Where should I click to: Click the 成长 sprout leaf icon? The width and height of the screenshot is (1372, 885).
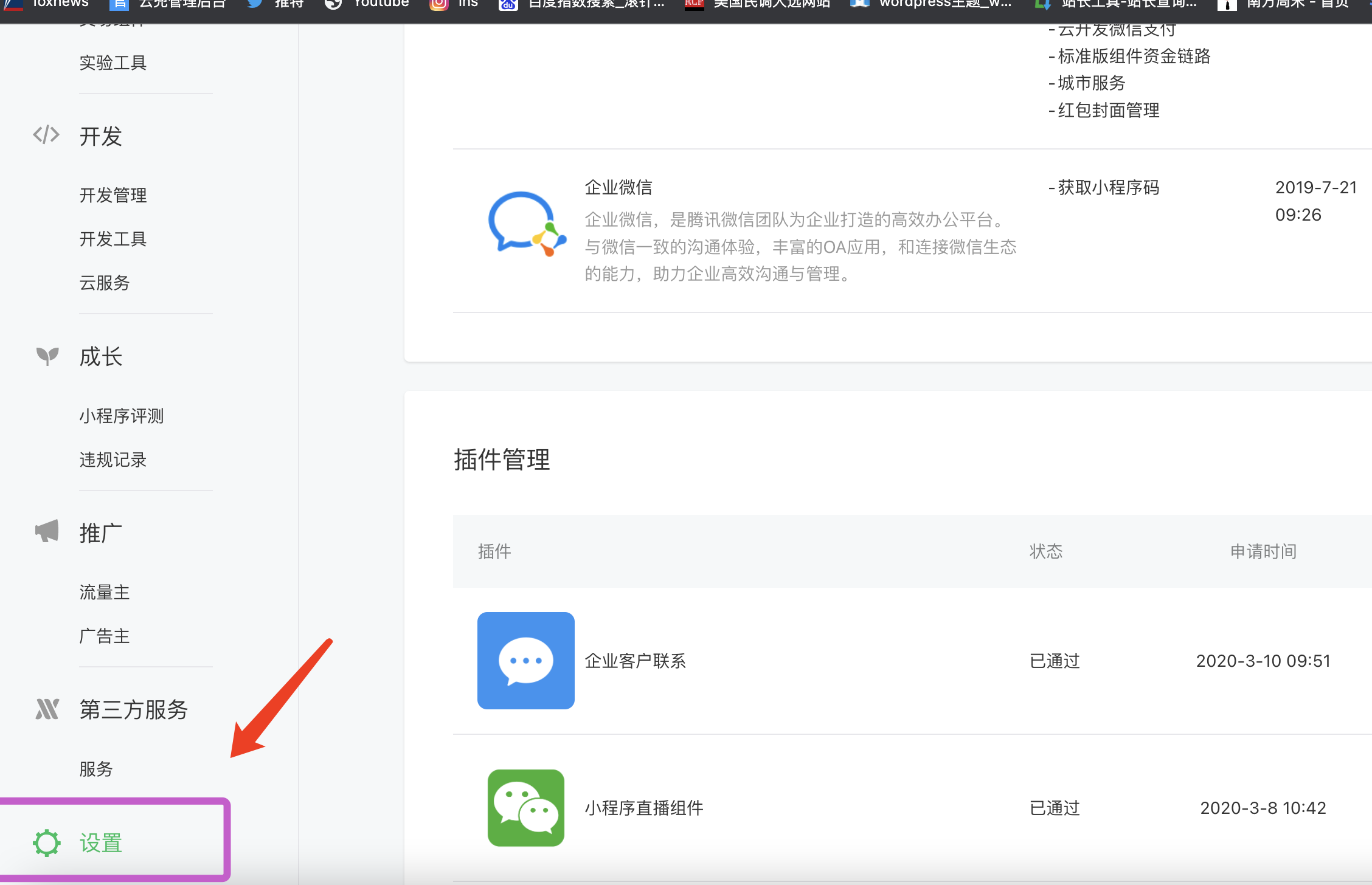[47, 356]
